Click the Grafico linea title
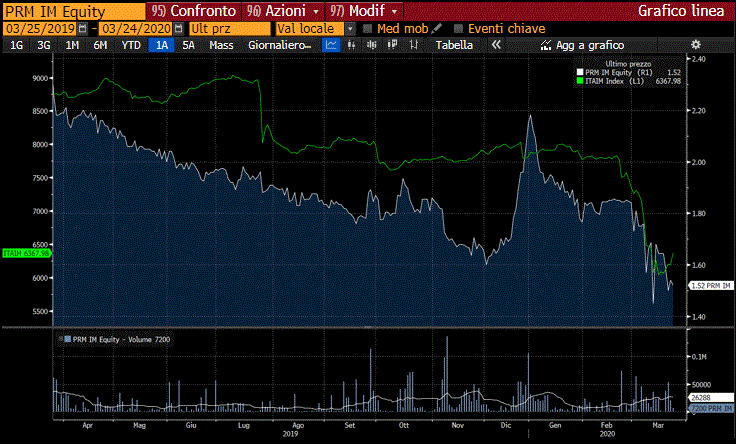This screenshot has height=444, width=736. click(x=681, y=11)
